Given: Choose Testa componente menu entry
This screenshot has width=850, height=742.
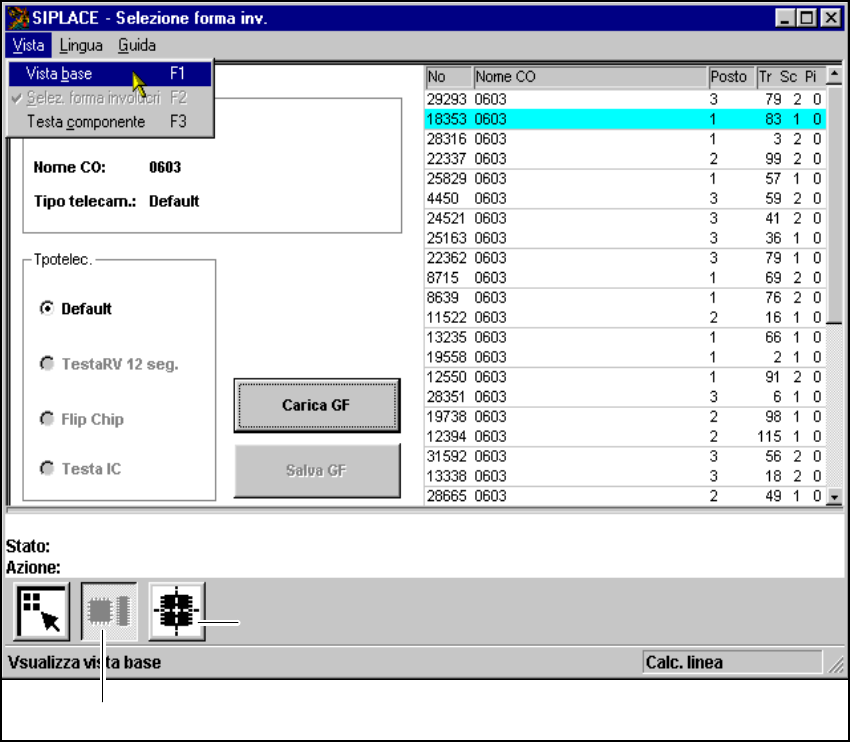Looking at the screenshot, I should pyautogui.click(x=110, y=122).
